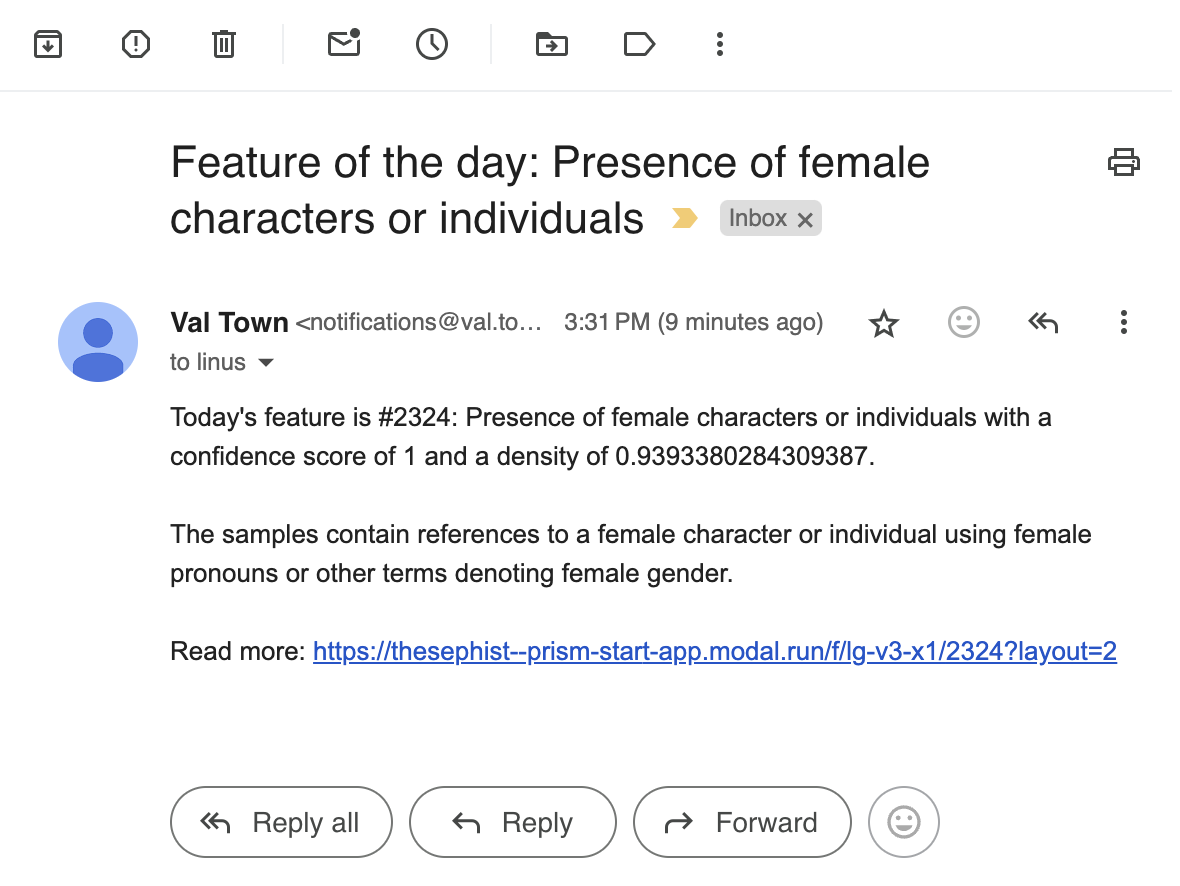
Task: Remove the Inbox label with the X
Action: pyautogui.click(x=805, y=220)
